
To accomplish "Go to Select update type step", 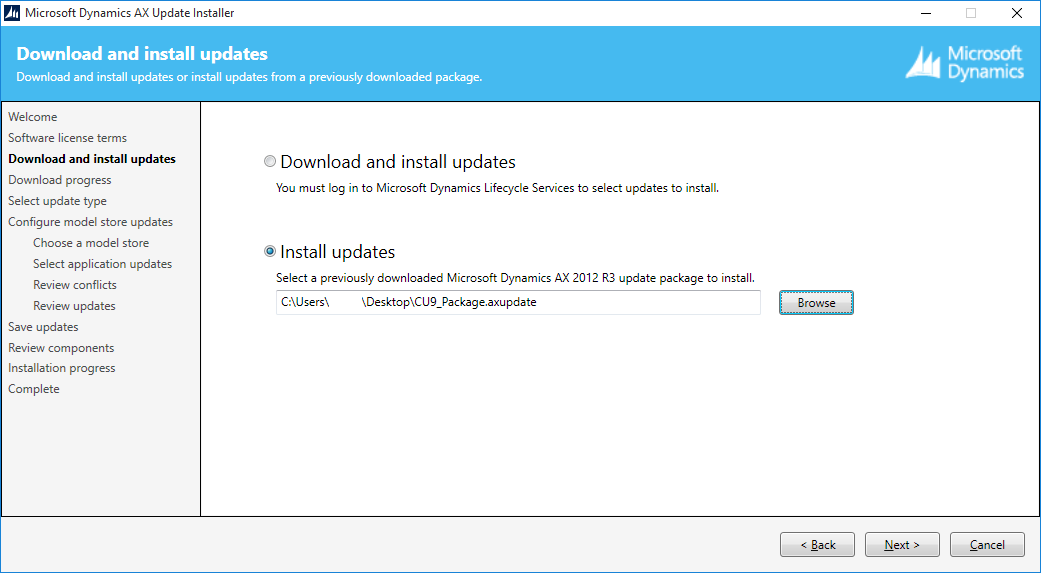I will [x=57, y=201].
